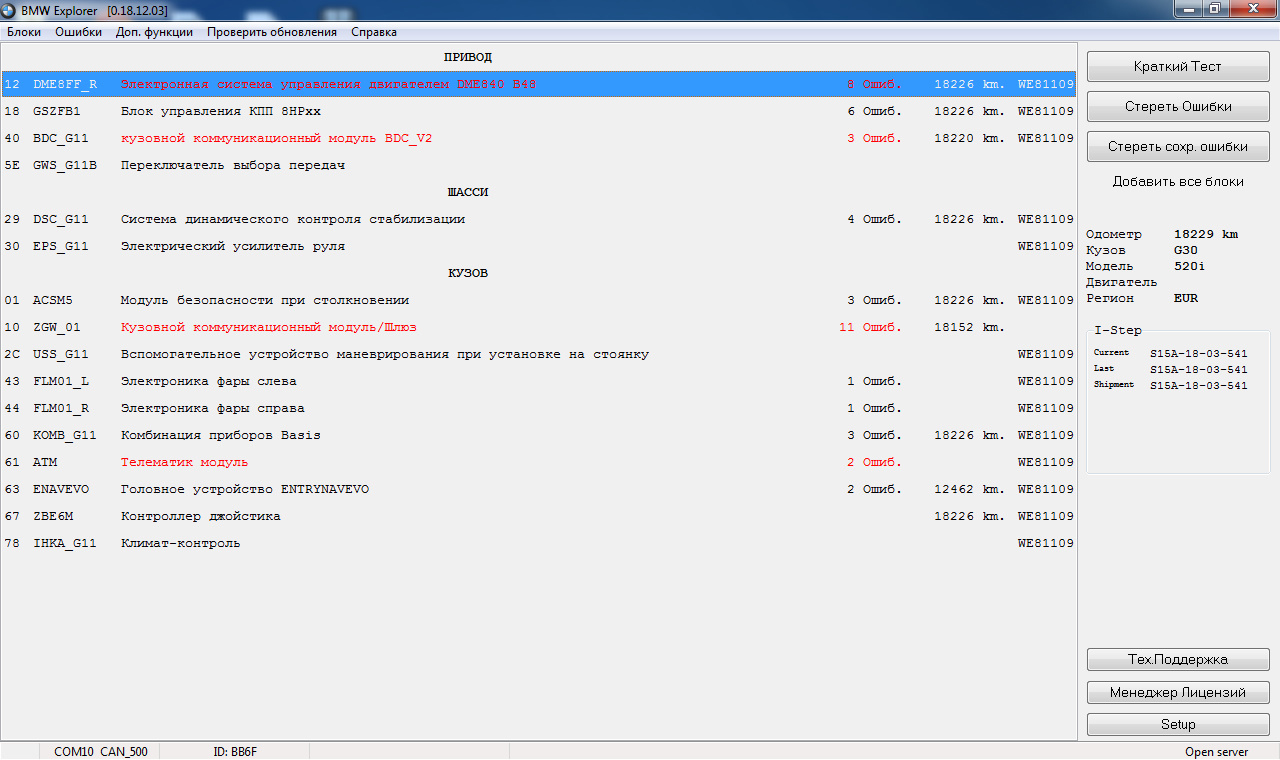The height and width of the screenshot is (760, 1280).
Task: Select the ZGW_01 gateway module row
Action: (539, 327)
